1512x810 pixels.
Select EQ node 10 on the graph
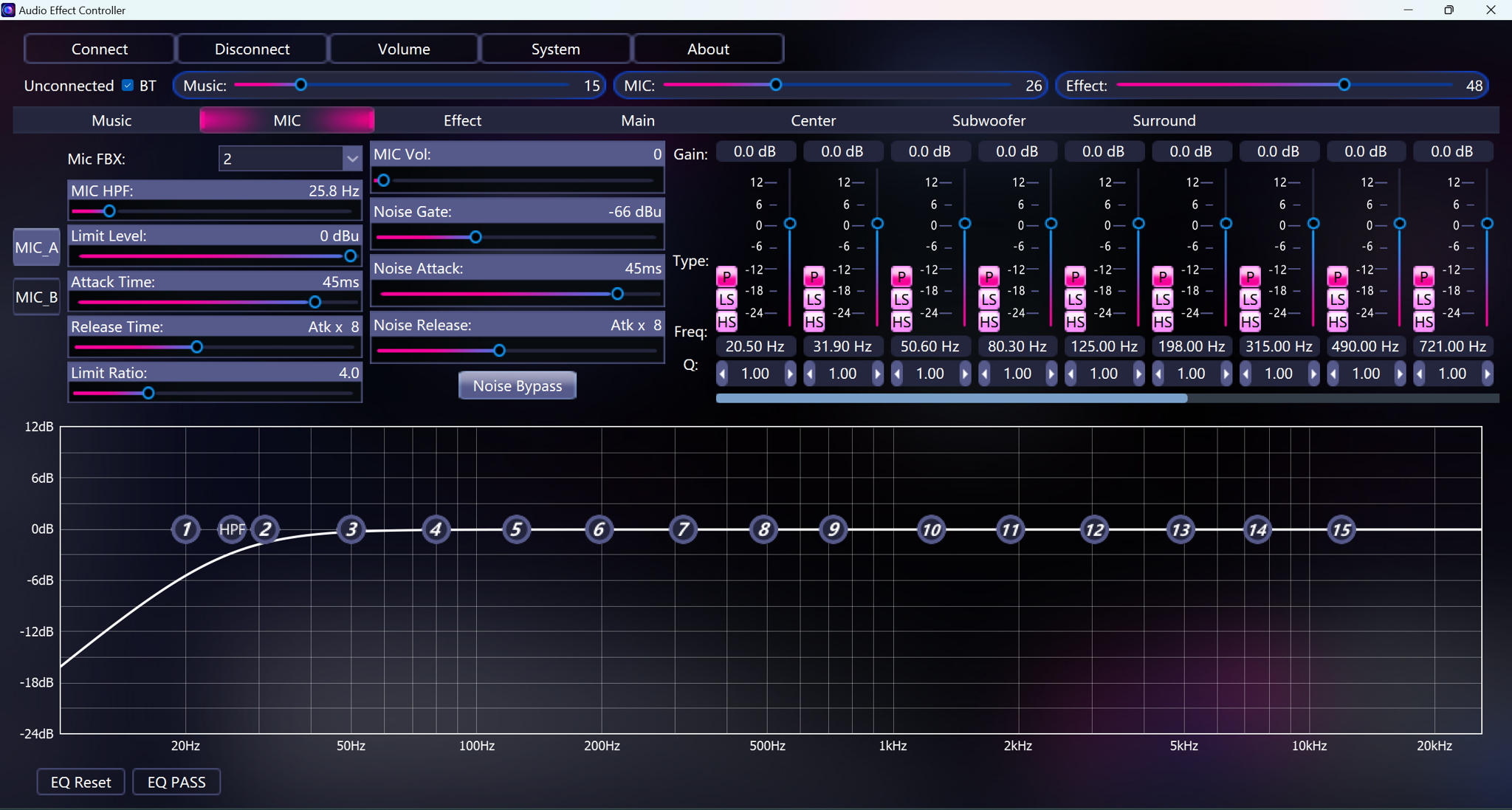tap(931, 529)
